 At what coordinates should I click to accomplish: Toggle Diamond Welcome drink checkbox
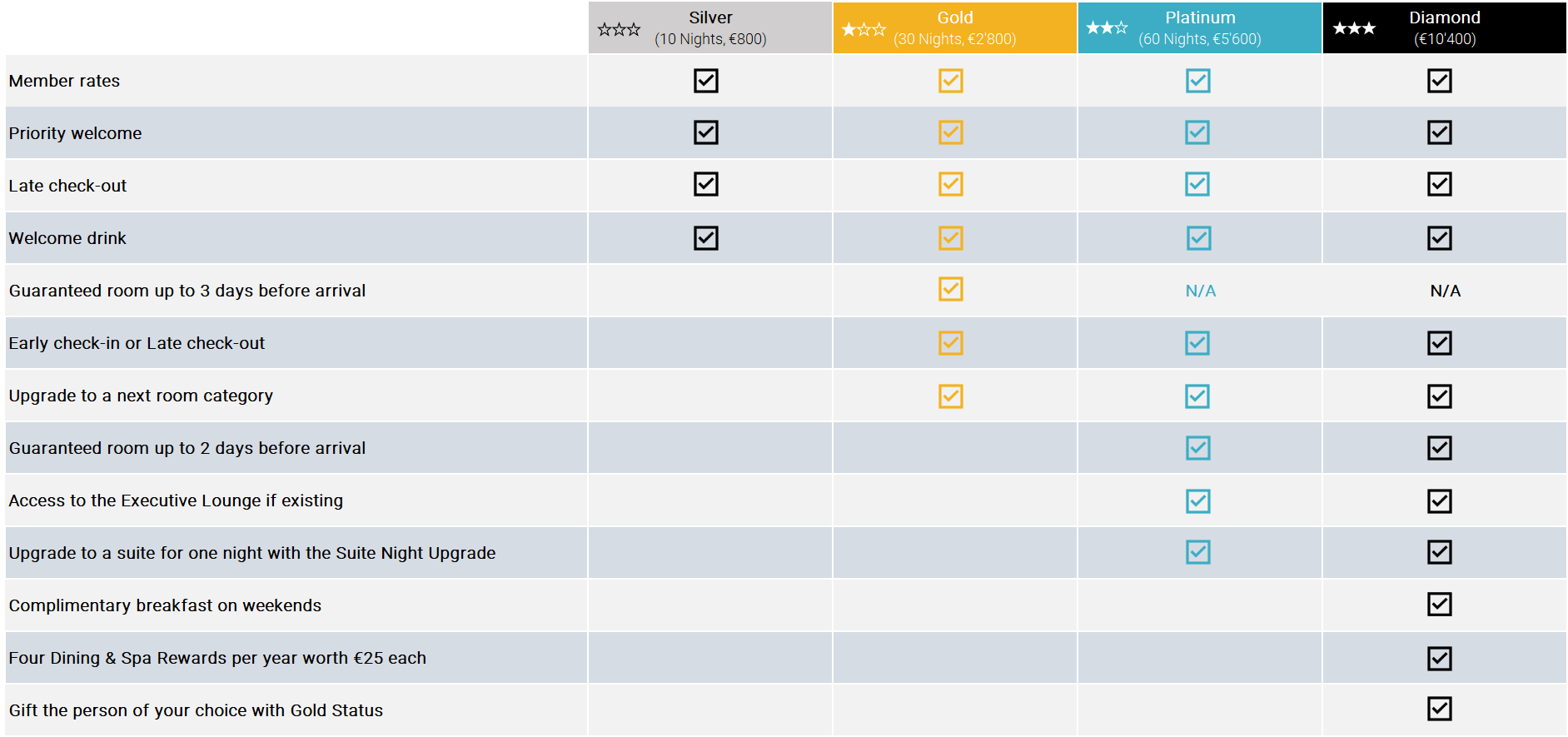pos(1440,238)
